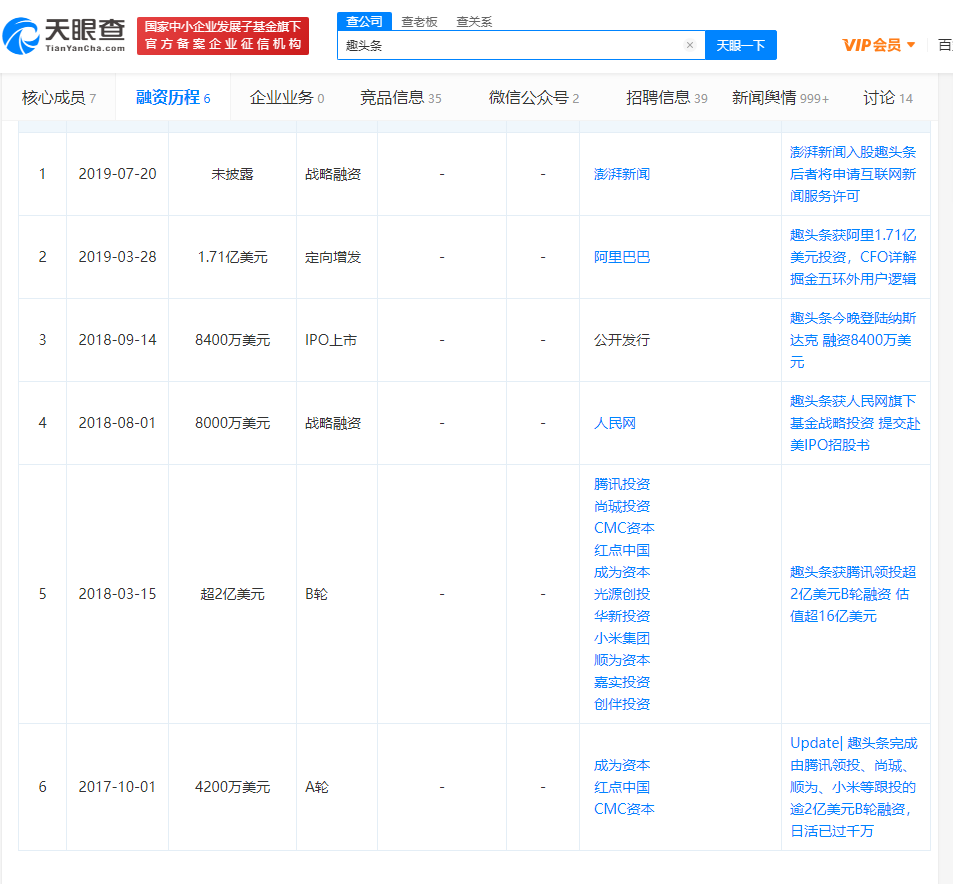953x884 pixels.
Task: Open CMC资本 link in B轮 row
Action: point(624,528)
